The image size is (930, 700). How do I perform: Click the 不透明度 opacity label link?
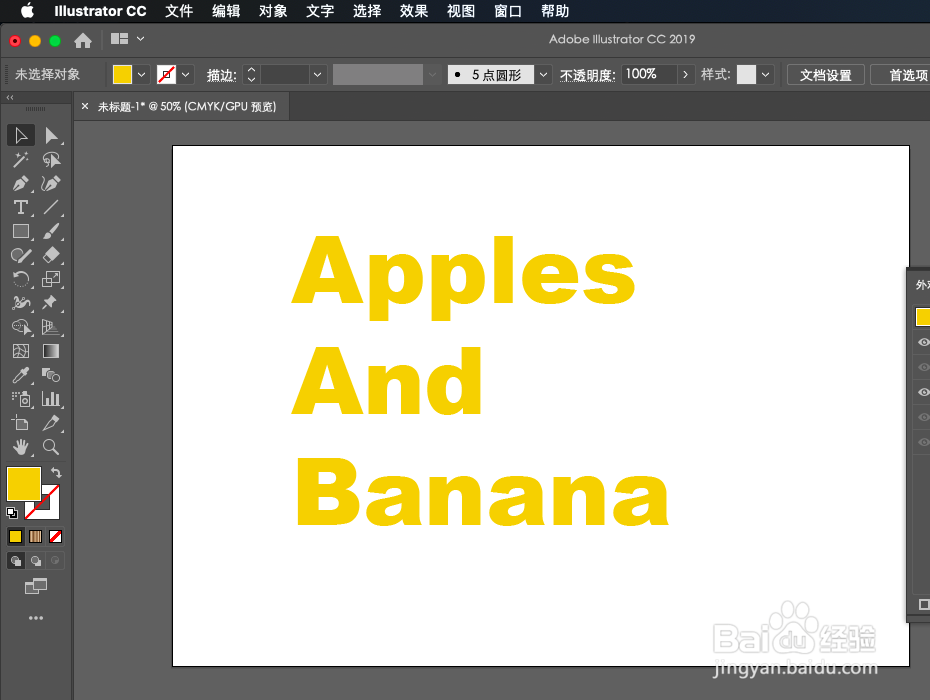(x=587, y=75)
